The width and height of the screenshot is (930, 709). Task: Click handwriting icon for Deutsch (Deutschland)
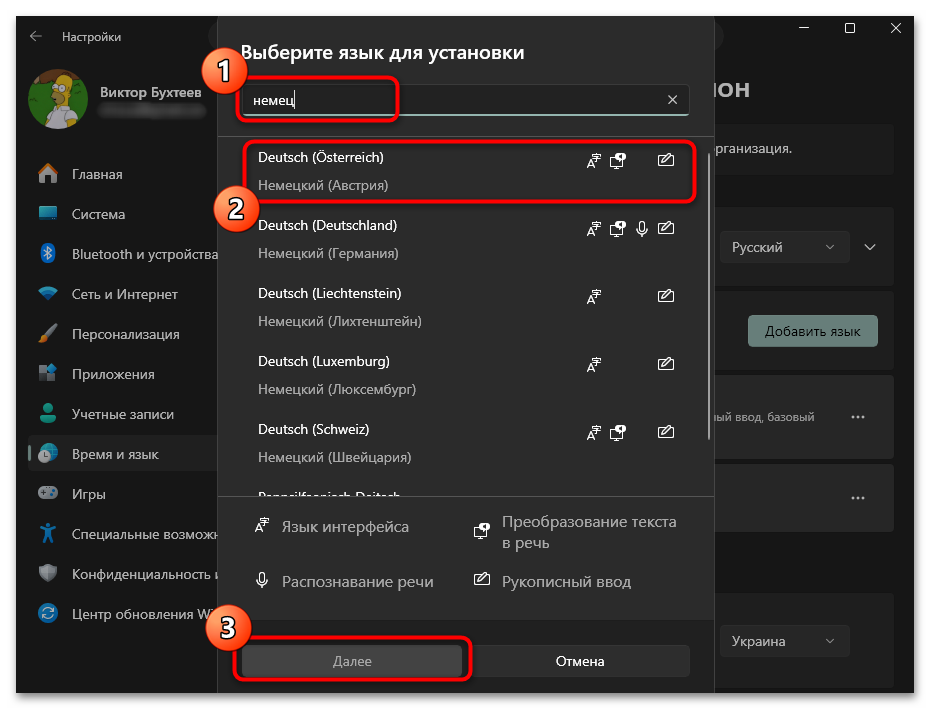coord(665,228)
